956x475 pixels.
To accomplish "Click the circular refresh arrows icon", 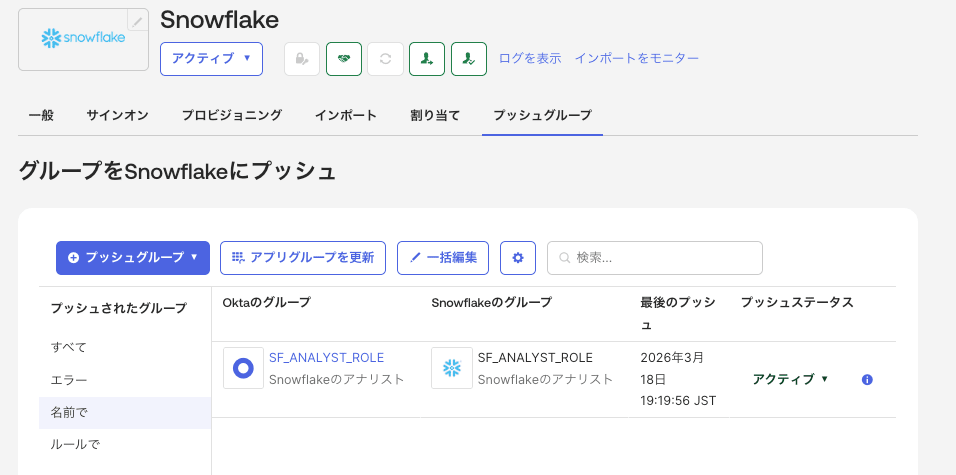I will (385, 59).
